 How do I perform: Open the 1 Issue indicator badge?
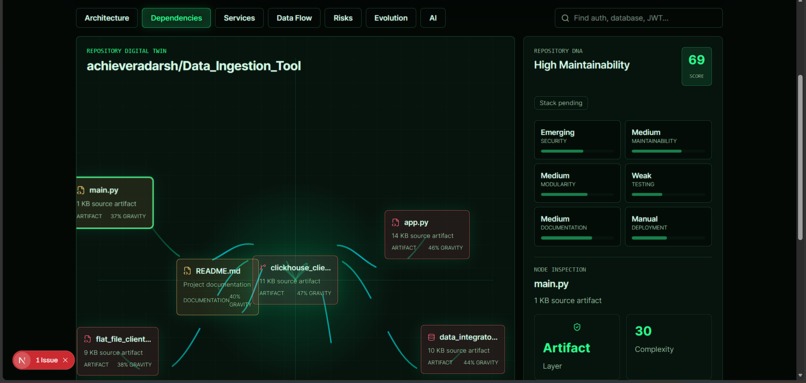click(x=44, y=360)
